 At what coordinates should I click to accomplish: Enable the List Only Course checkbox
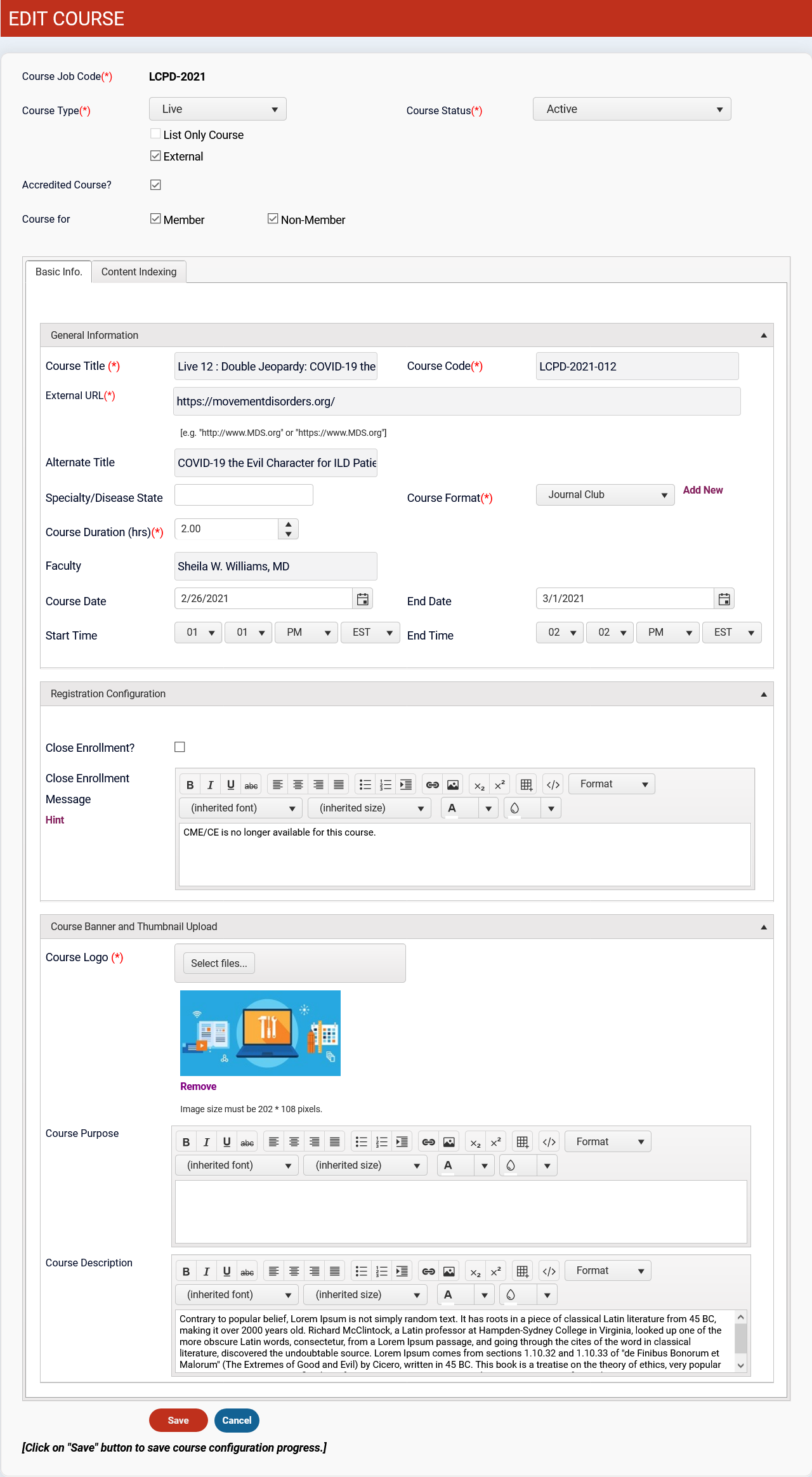[155, 134]
